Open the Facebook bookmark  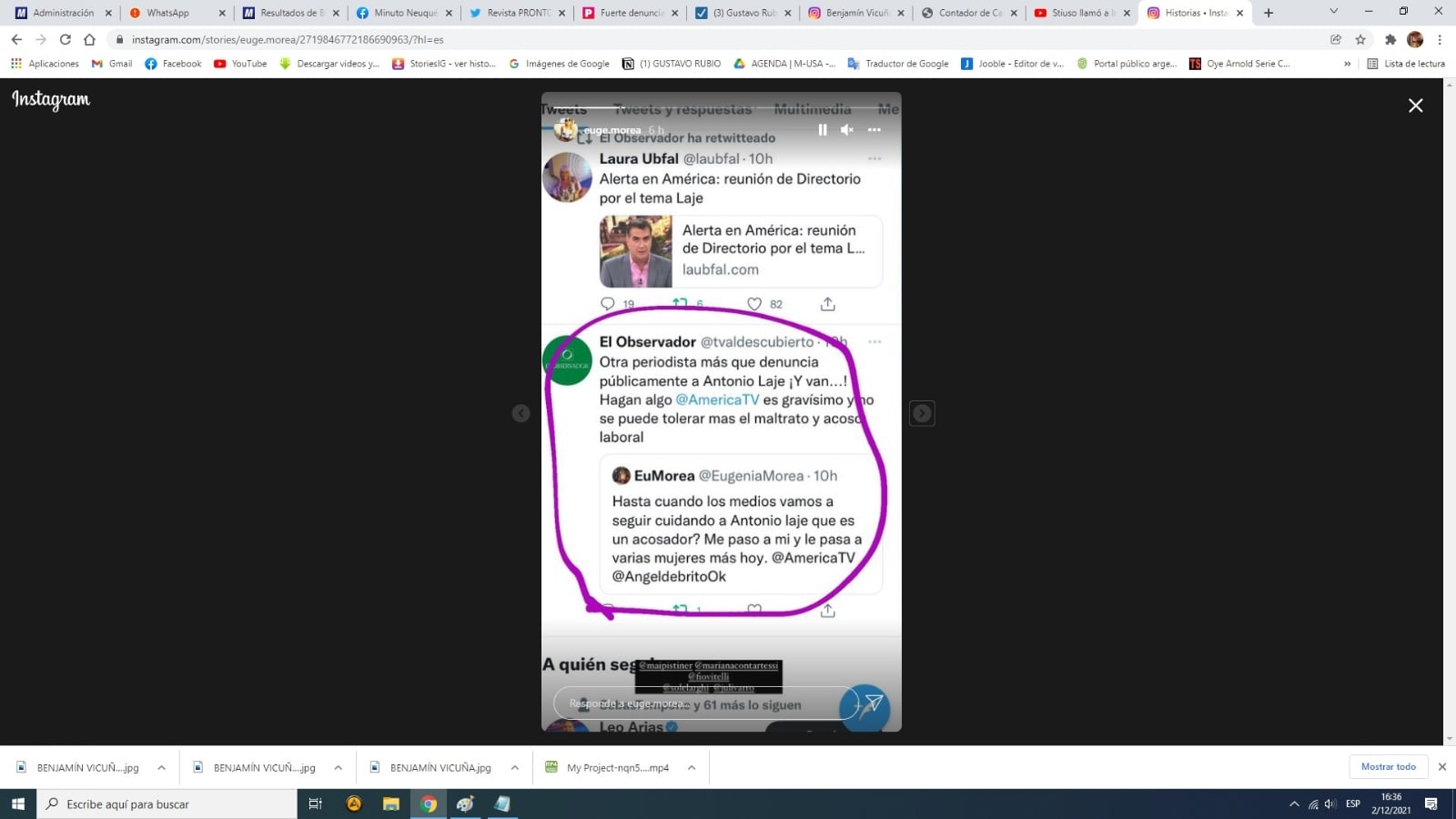click(x=173, y=64)
